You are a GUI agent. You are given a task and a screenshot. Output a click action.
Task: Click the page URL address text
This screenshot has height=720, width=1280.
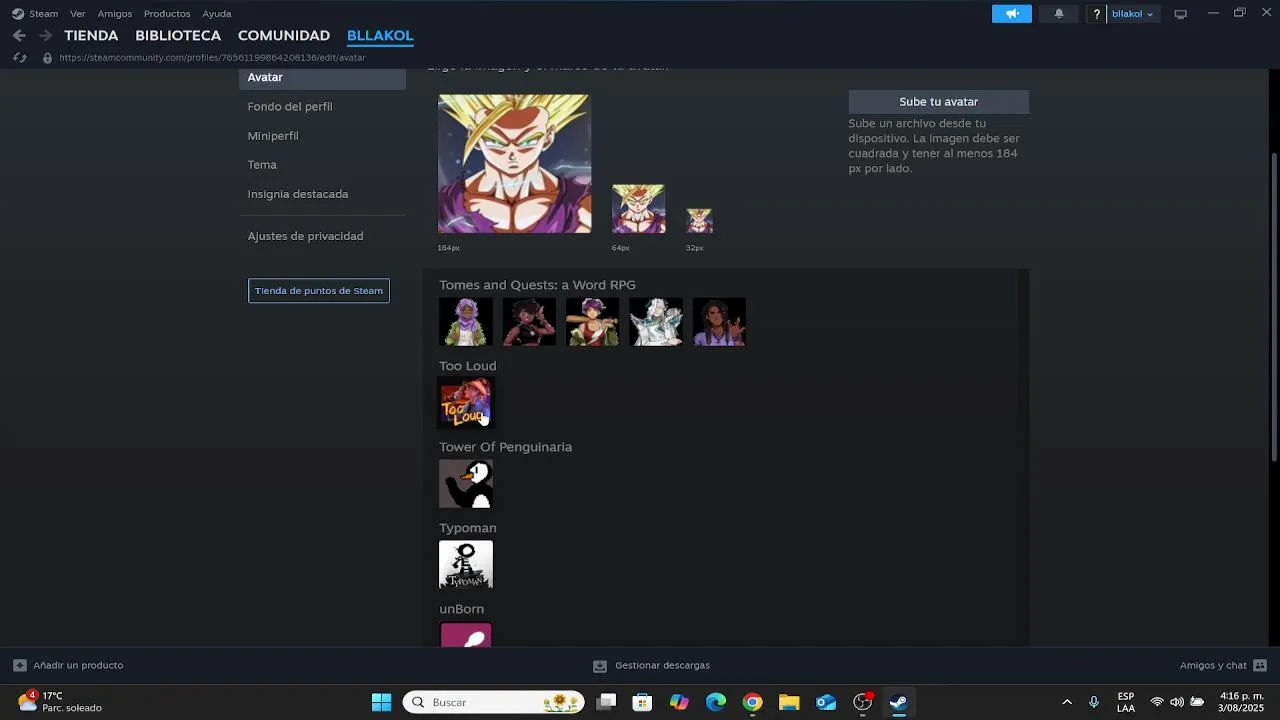point(212,58)
